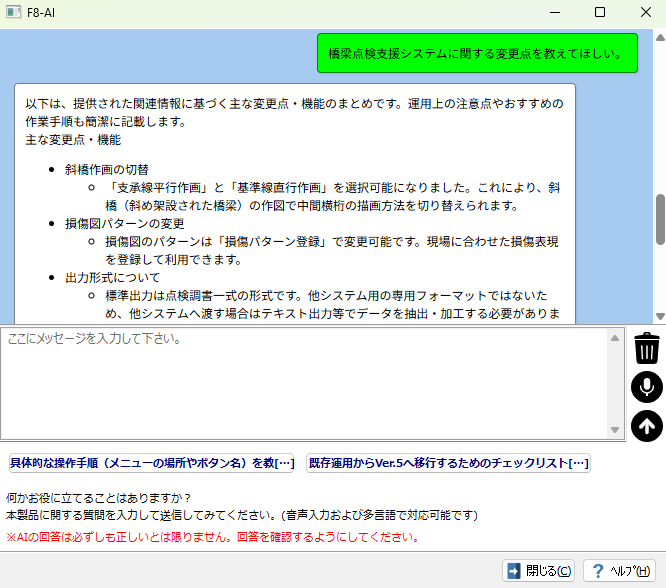Click input box scrollbar up arrow
This screenshot has width=666, height=588.
[615, 338]
